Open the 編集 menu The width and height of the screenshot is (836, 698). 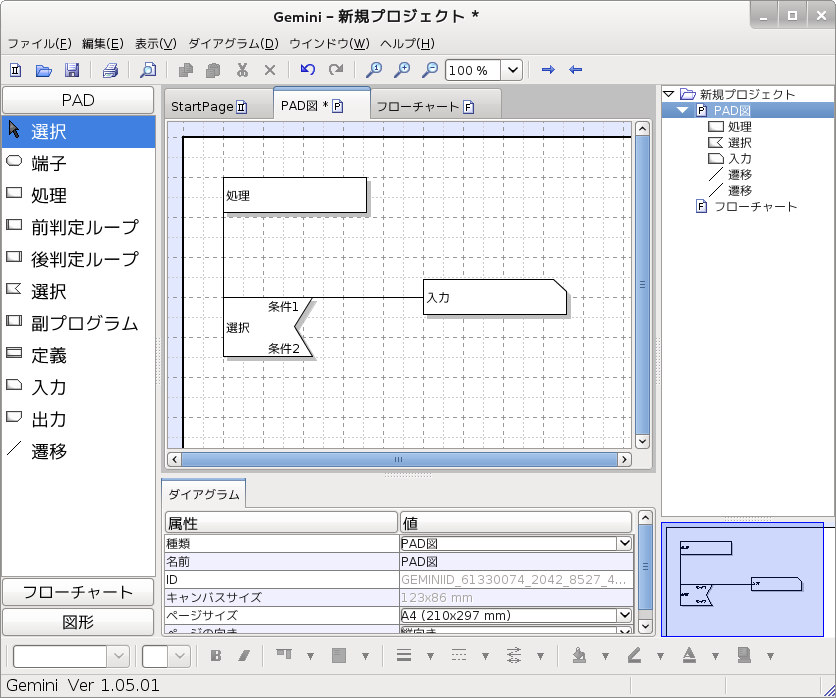click(x=103, y=44)
